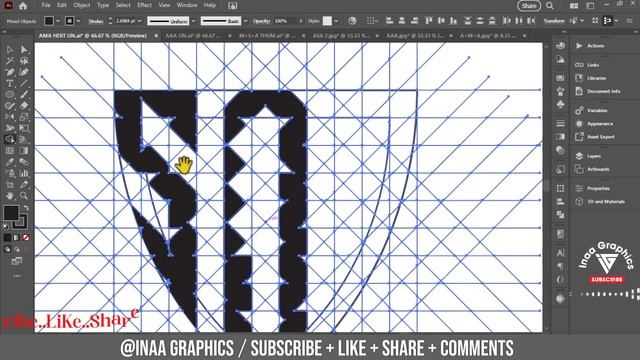The image size is (640, 360).
Task: Open the search magnifier in title bar
Action: [550, 6]
